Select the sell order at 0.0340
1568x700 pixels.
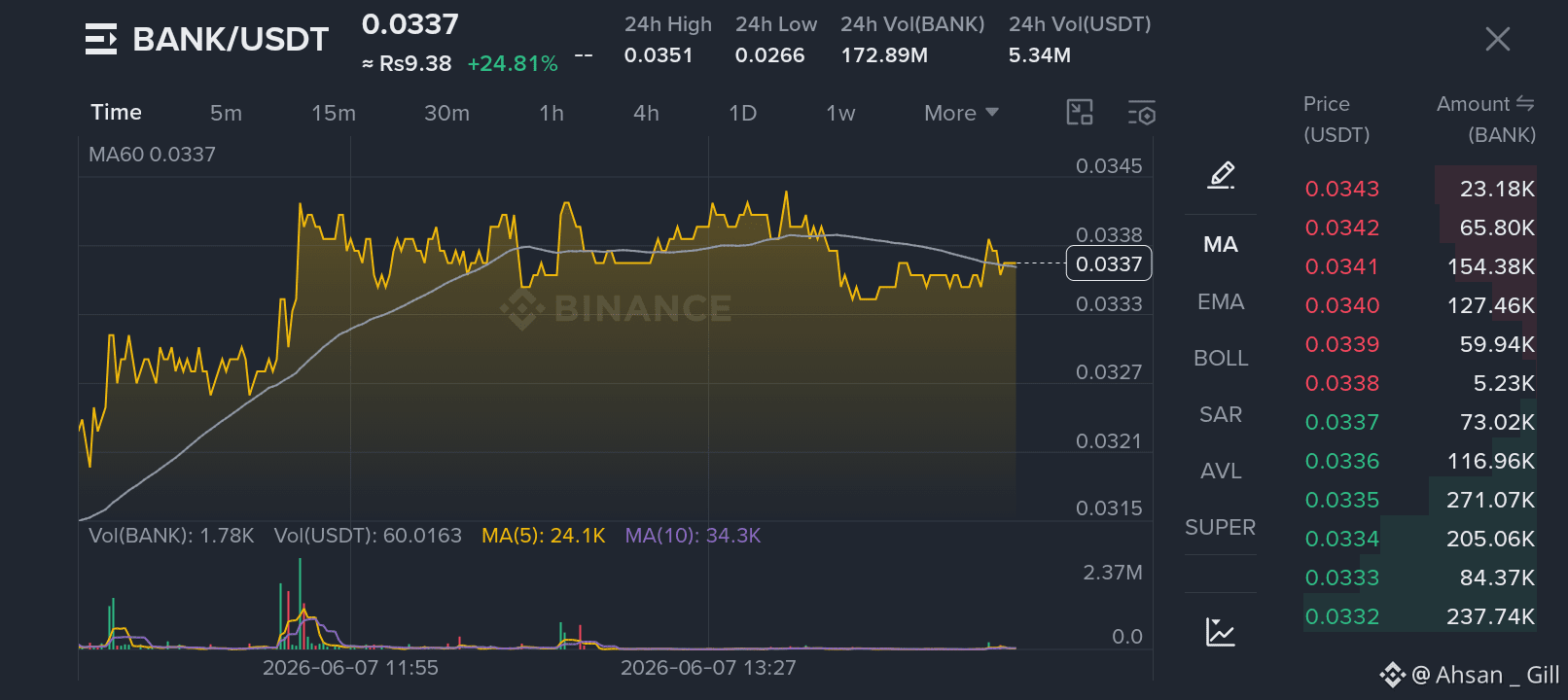(x=1420, y=305)
